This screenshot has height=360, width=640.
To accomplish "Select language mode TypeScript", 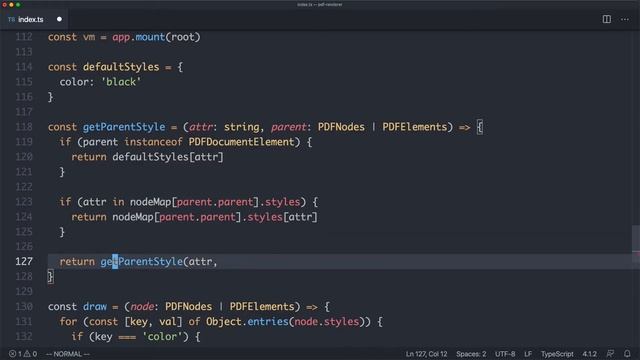I will coord(557,354).
